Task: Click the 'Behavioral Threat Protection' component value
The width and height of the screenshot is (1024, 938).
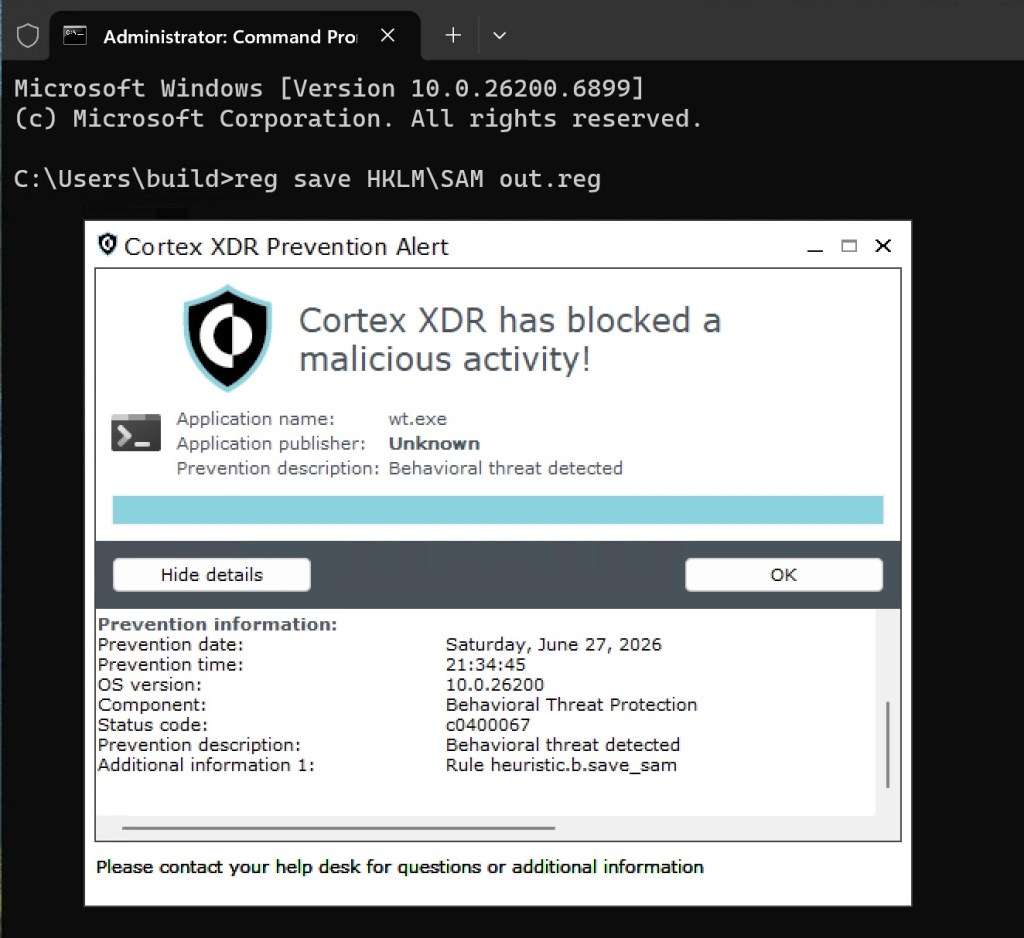Action: tap(571, 705)
